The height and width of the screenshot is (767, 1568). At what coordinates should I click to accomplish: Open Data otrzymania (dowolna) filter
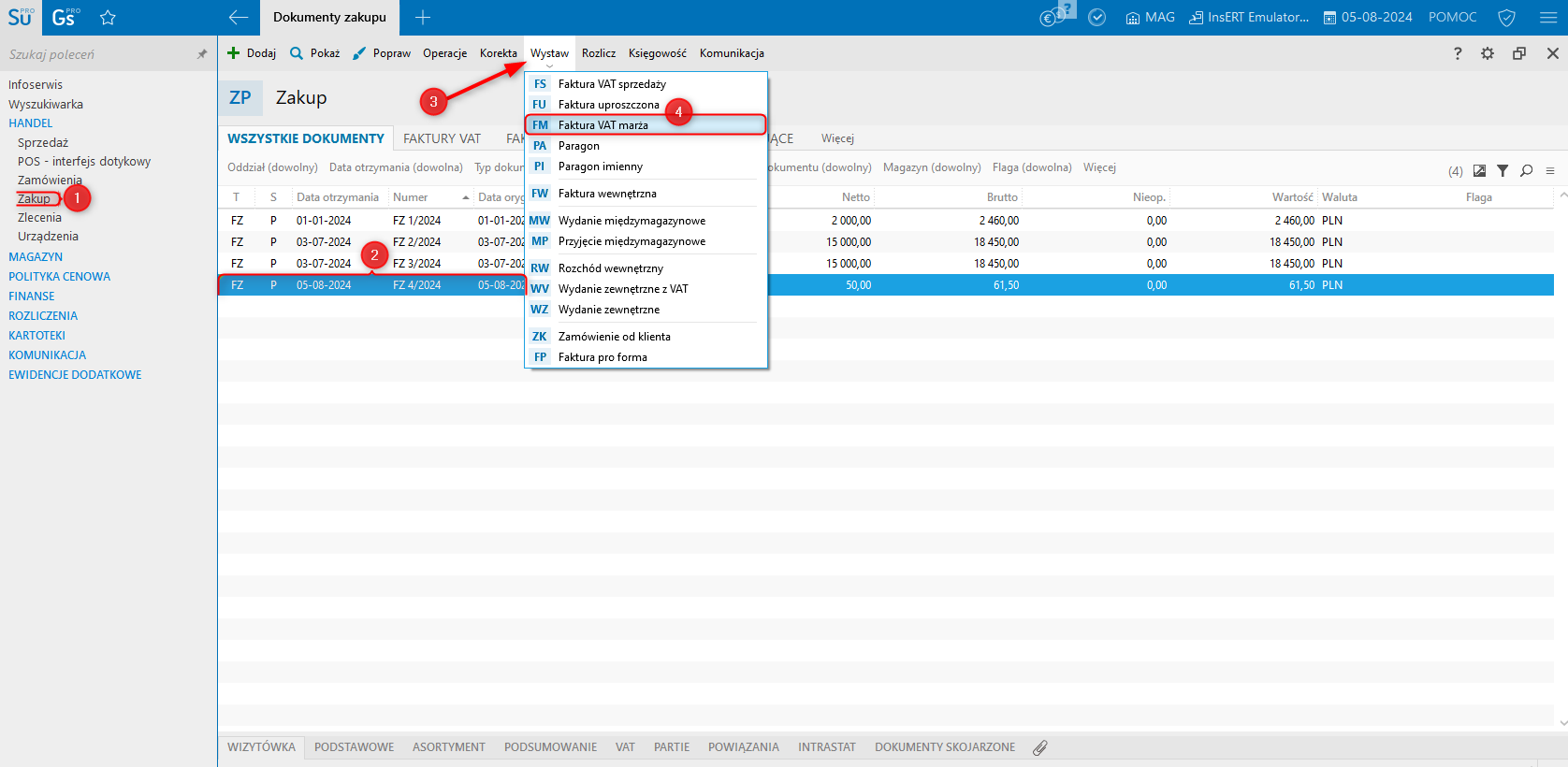[x=396, y=167]
